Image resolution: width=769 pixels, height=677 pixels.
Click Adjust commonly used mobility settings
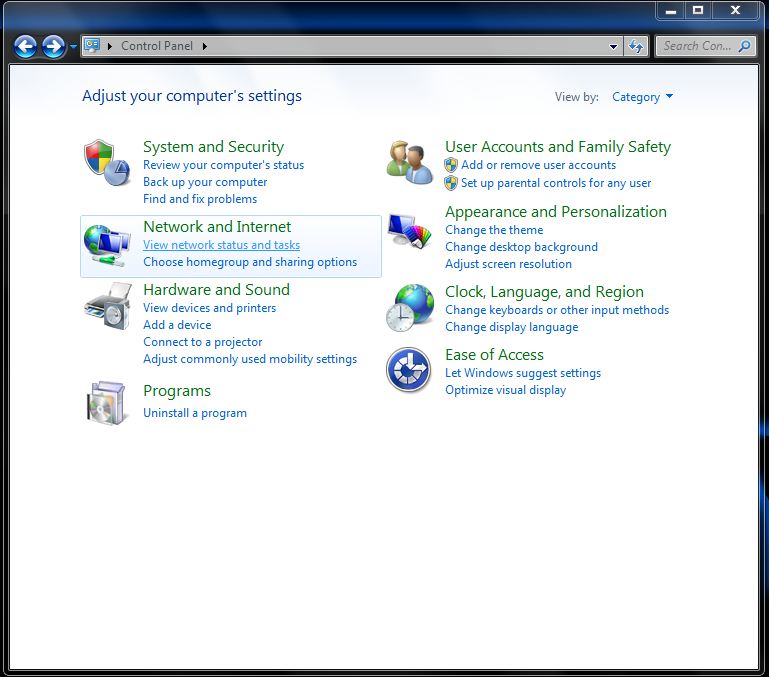pyautogui.click(x=250, y=359)
